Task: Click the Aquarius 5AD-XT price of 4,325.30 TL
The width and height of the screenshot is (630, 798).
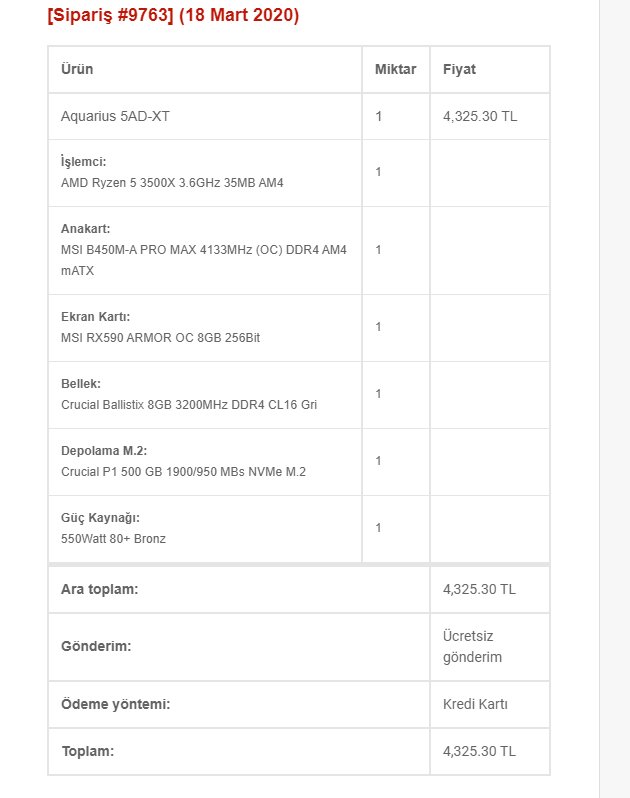Action: coord(480,116)
